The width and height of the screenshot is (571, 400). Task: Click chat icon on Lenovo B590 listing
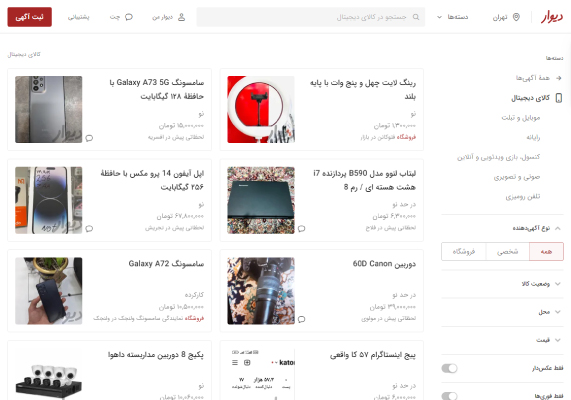coord(302,229)
